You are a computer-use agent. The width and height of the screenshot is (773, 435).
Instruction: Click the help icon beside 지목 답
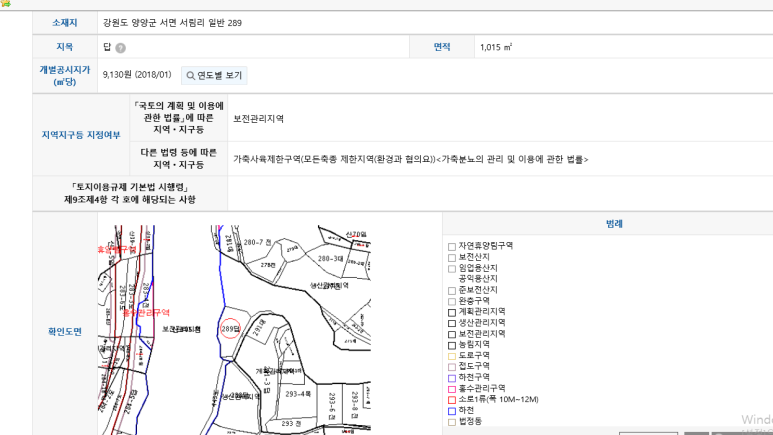pos(121,47)
